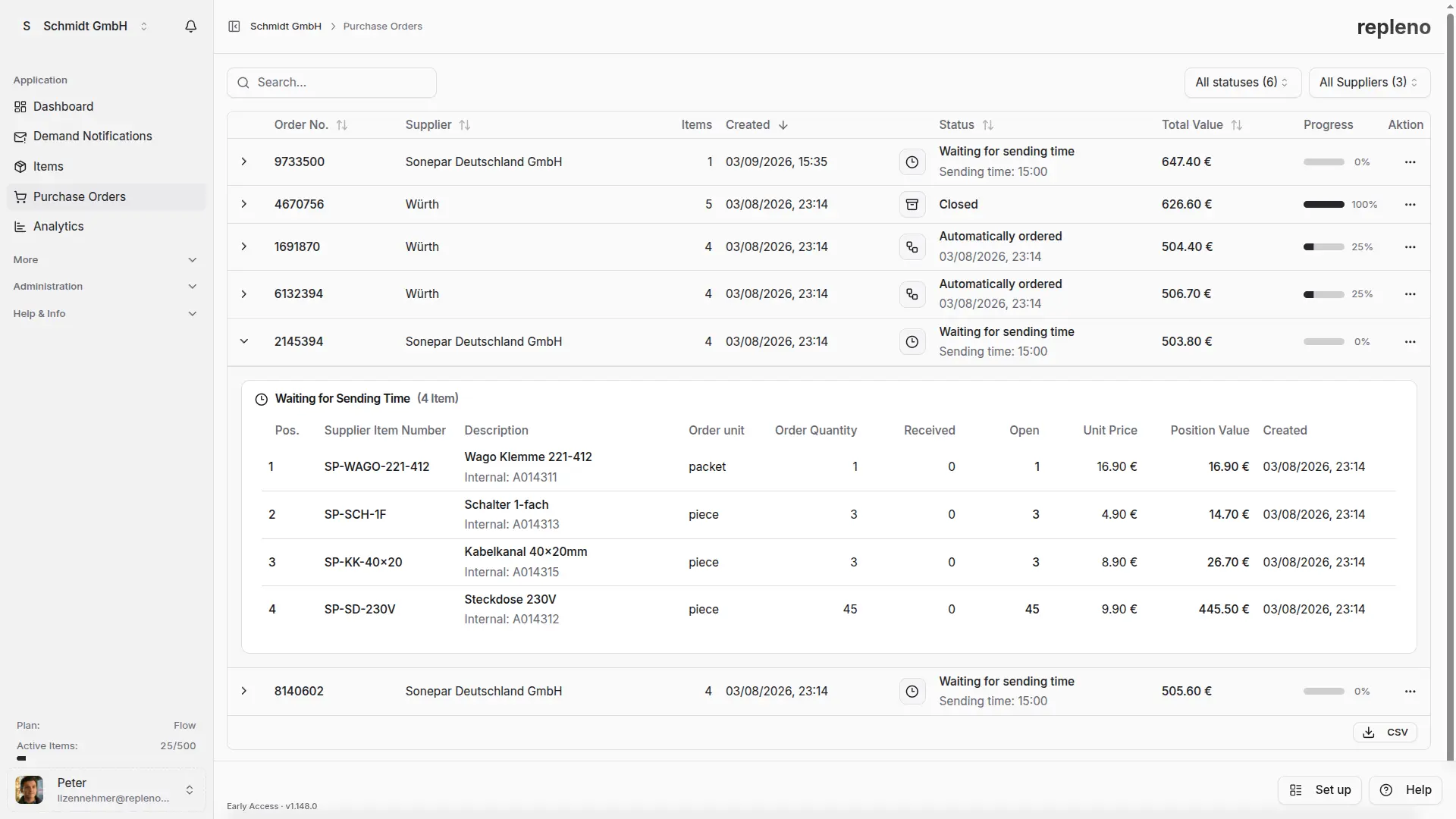Open the three-dot actions menu for order 8140602
Viewport: 1456px width, 819px height.
[x=1410, y=691]
